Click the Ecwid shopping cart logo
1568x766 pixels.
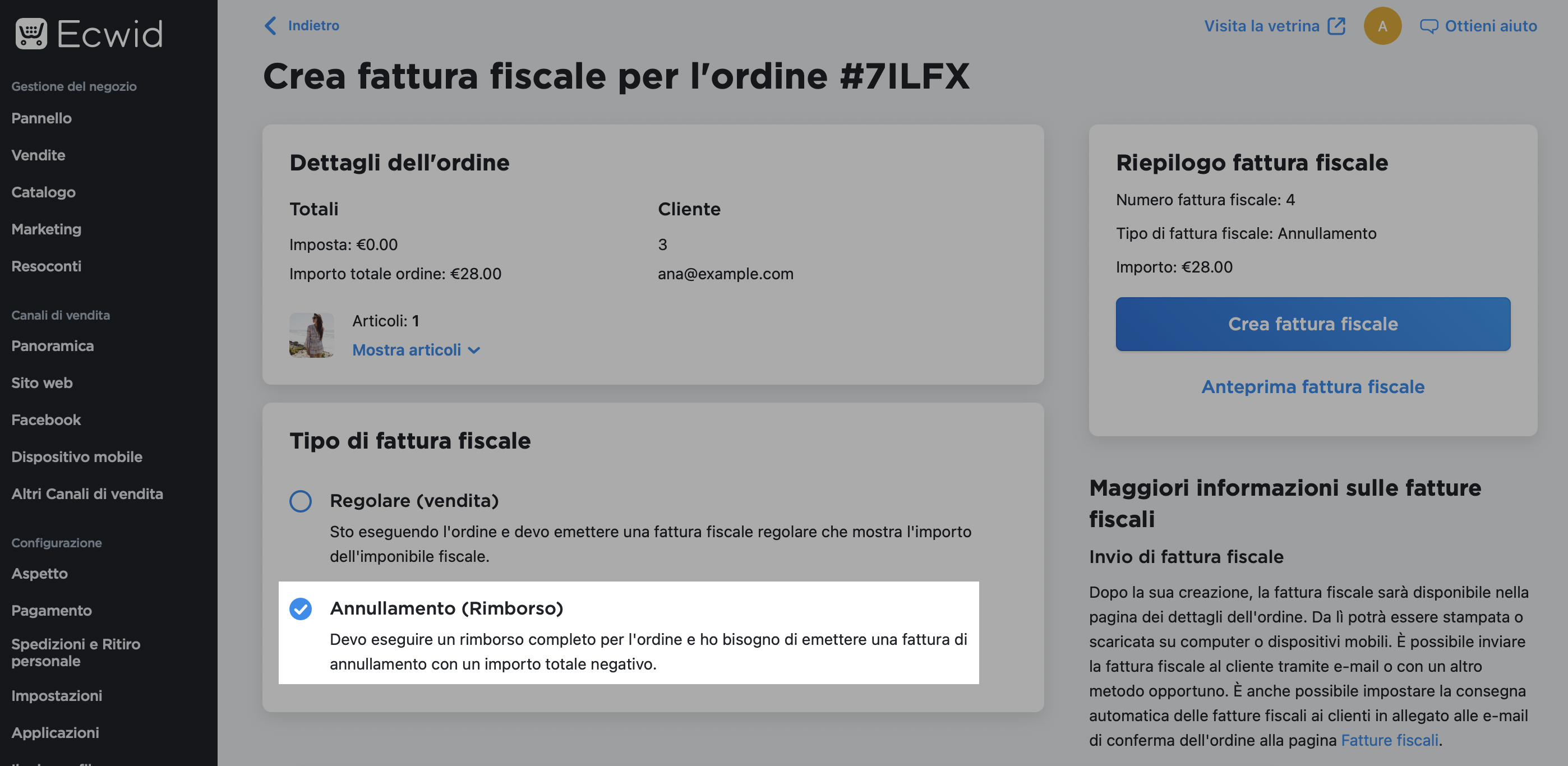[31, 34]
